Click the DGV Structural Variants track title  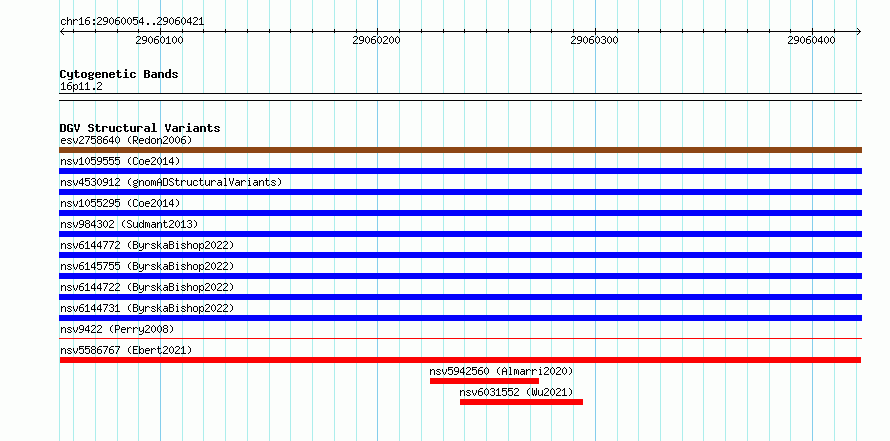[140, 128]
